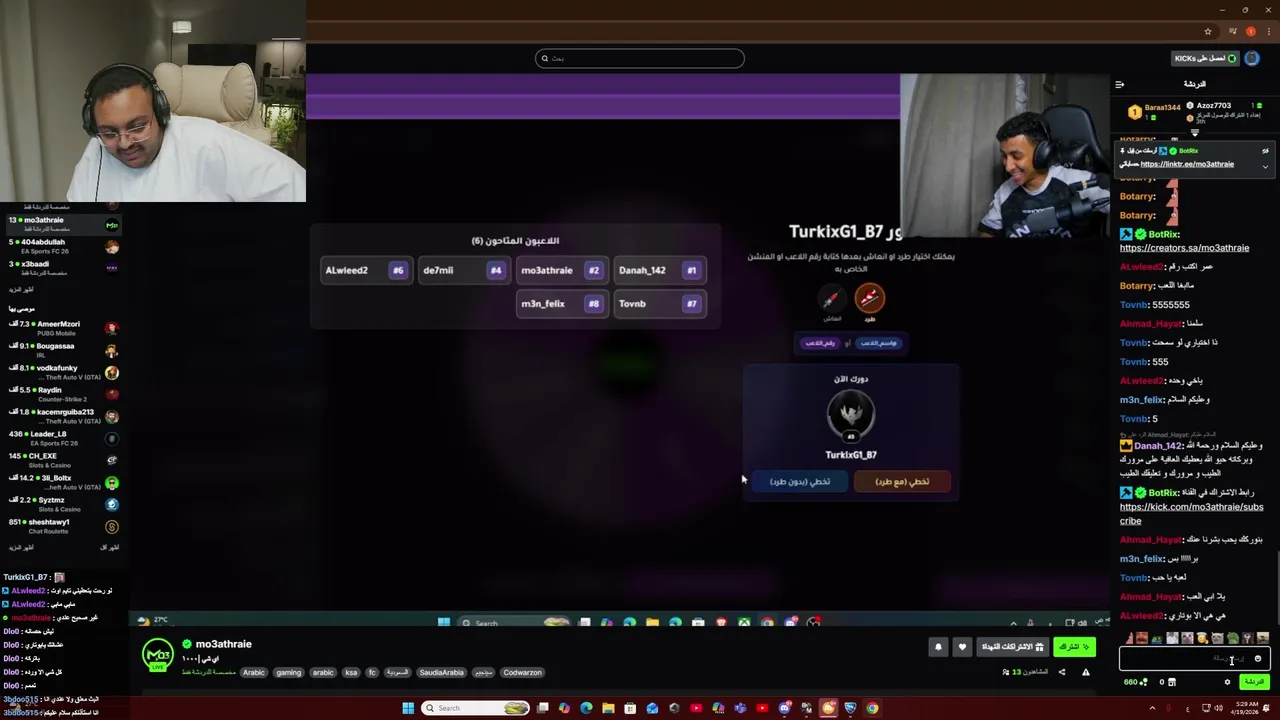Collapse the chat panel using the arrow icon

1119,84
